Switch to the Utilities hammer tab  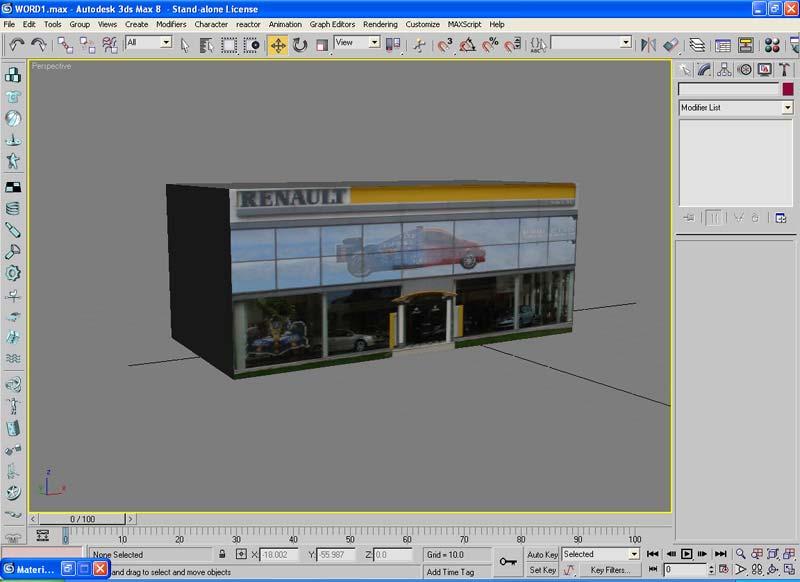(784, 70)
